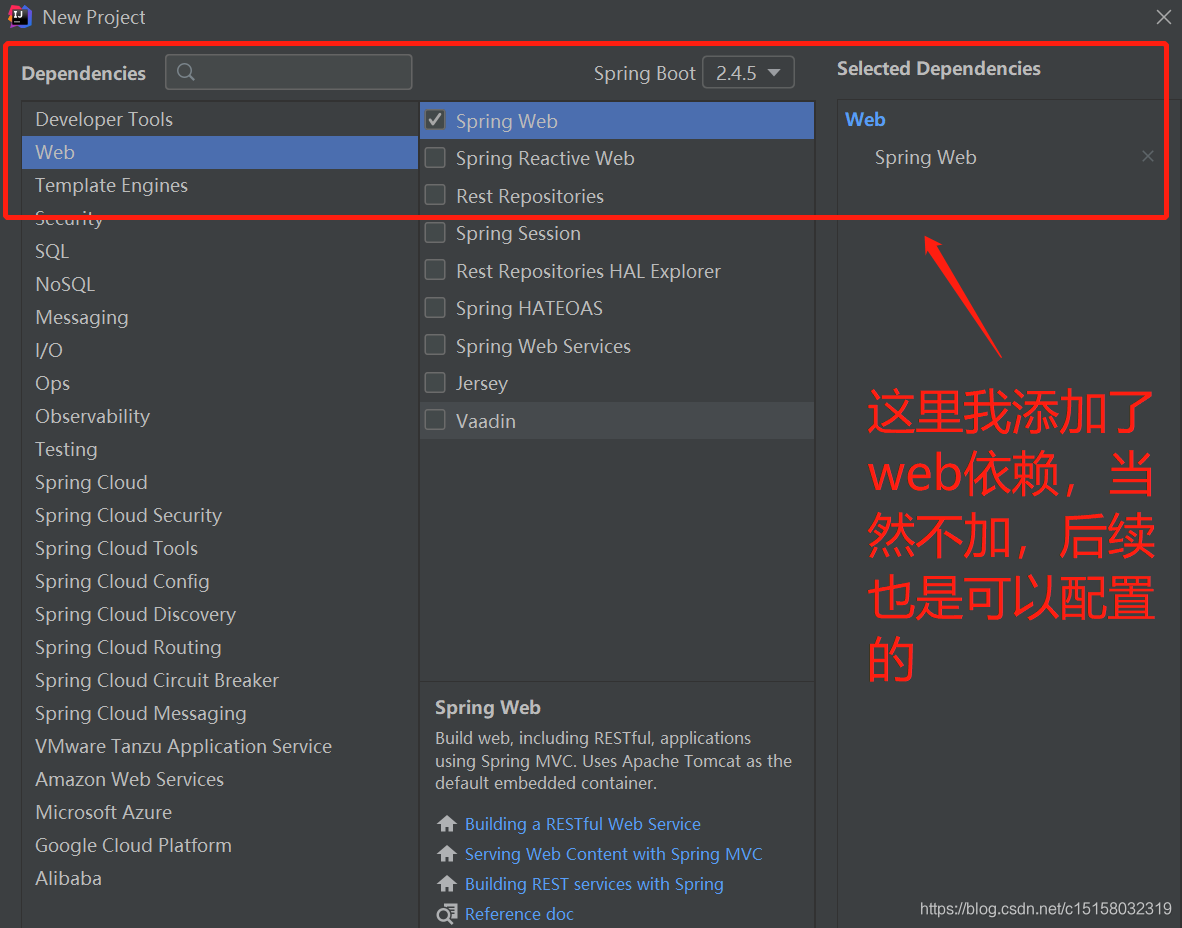Select VMware Tanzu Application Service category
The height and width of the screenshot is (928, 1182).
[x=219, y=746]
